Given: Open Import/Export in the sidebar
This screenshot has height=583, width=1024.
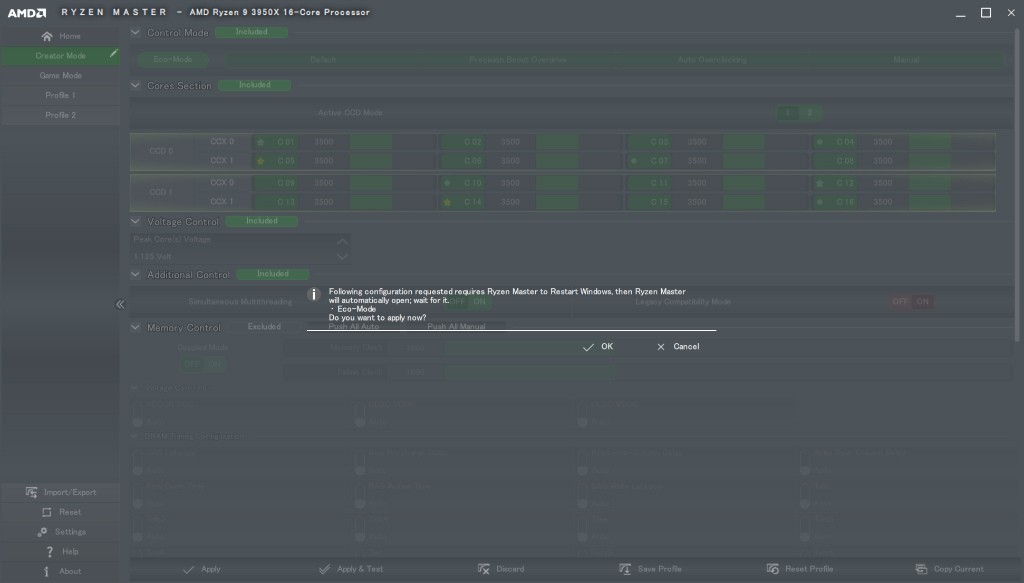Looking at the screenshot, I should [60, 492].
